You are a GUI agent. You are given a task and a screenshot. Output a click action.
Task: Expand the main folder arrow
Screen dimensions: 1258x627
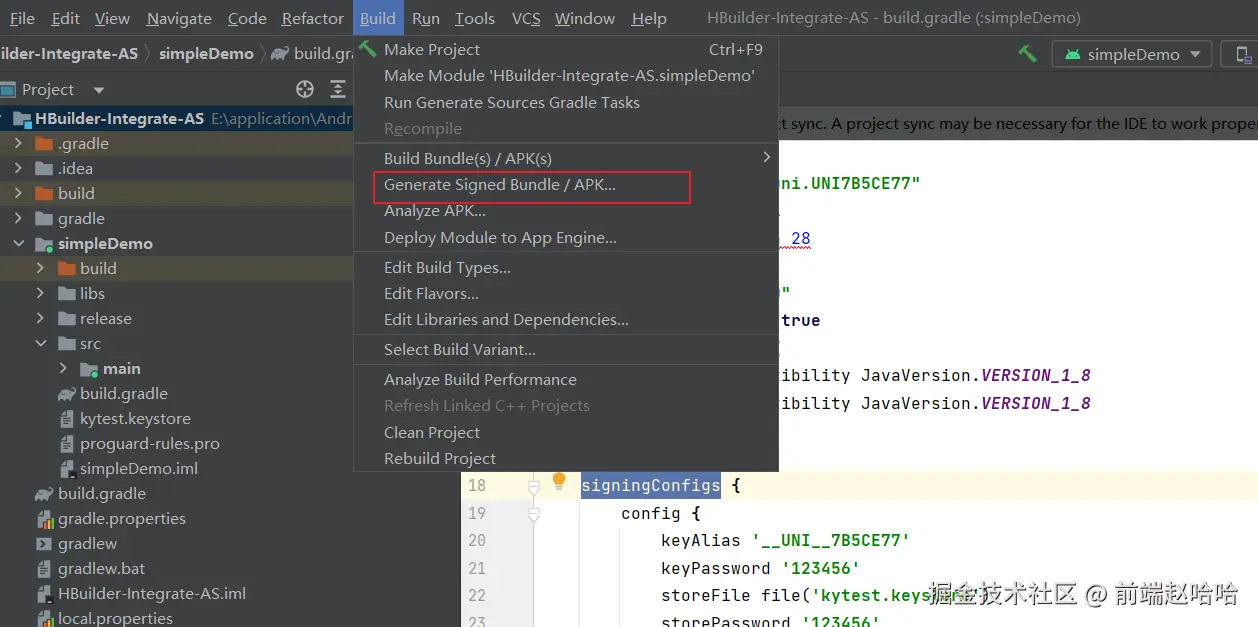click(x=63, y=368)
